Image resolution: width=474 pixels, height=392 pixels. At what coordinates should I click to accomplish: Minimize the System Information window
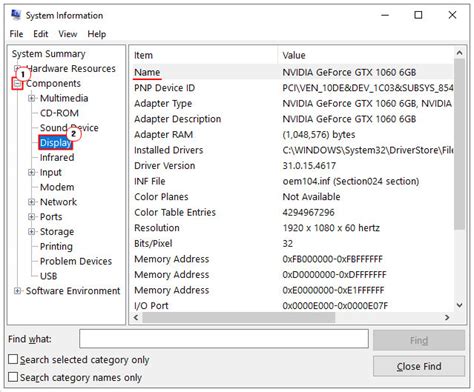point(385,15)
